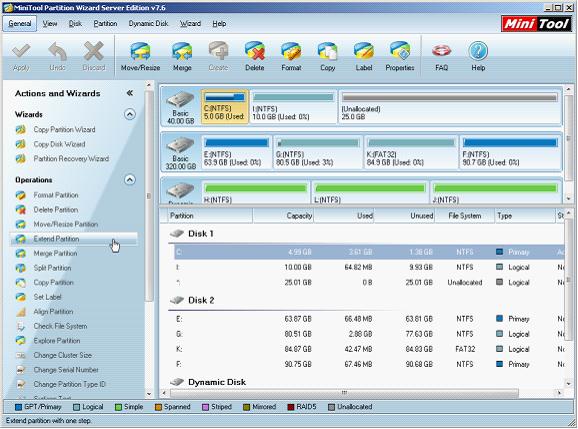The image size is (578, 429).
Task: Select C:(NTFS) block in disk map
Action: click(x=224, y=107)
